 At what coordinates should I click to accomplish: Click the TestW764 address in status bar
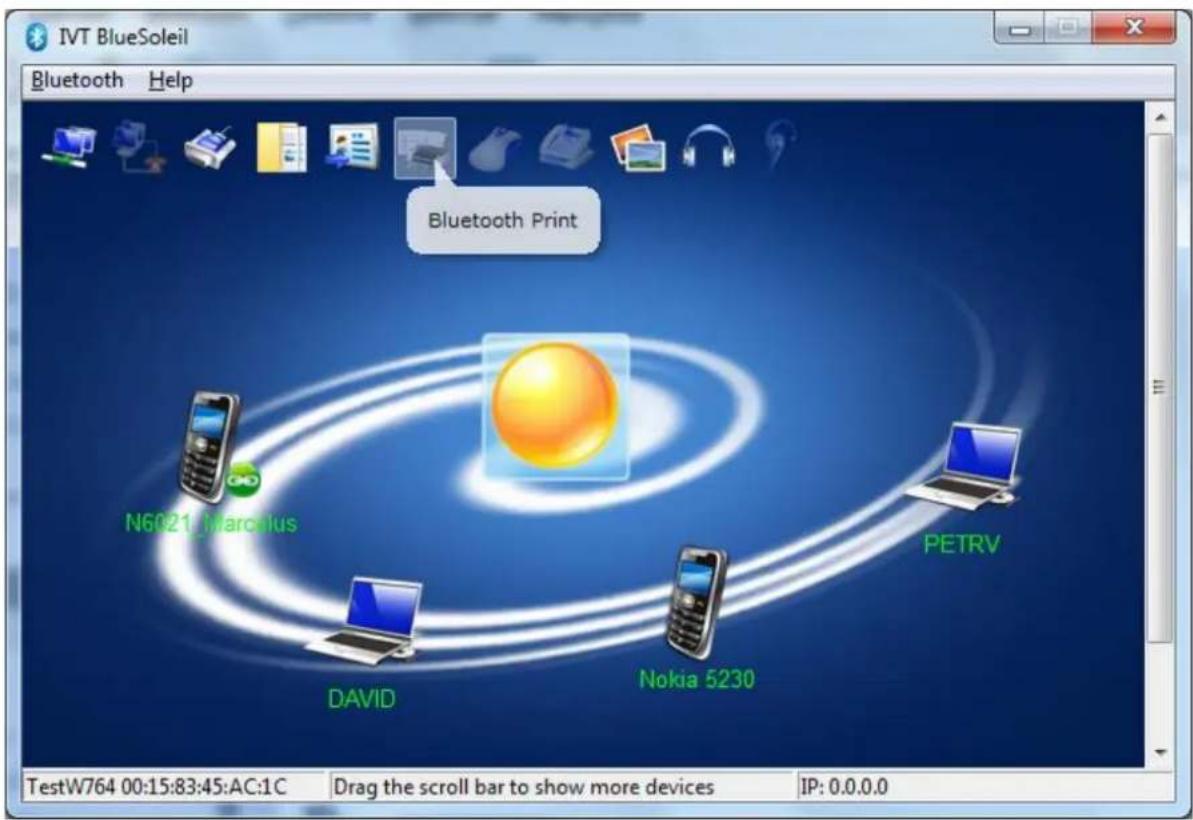click(157, 787)
